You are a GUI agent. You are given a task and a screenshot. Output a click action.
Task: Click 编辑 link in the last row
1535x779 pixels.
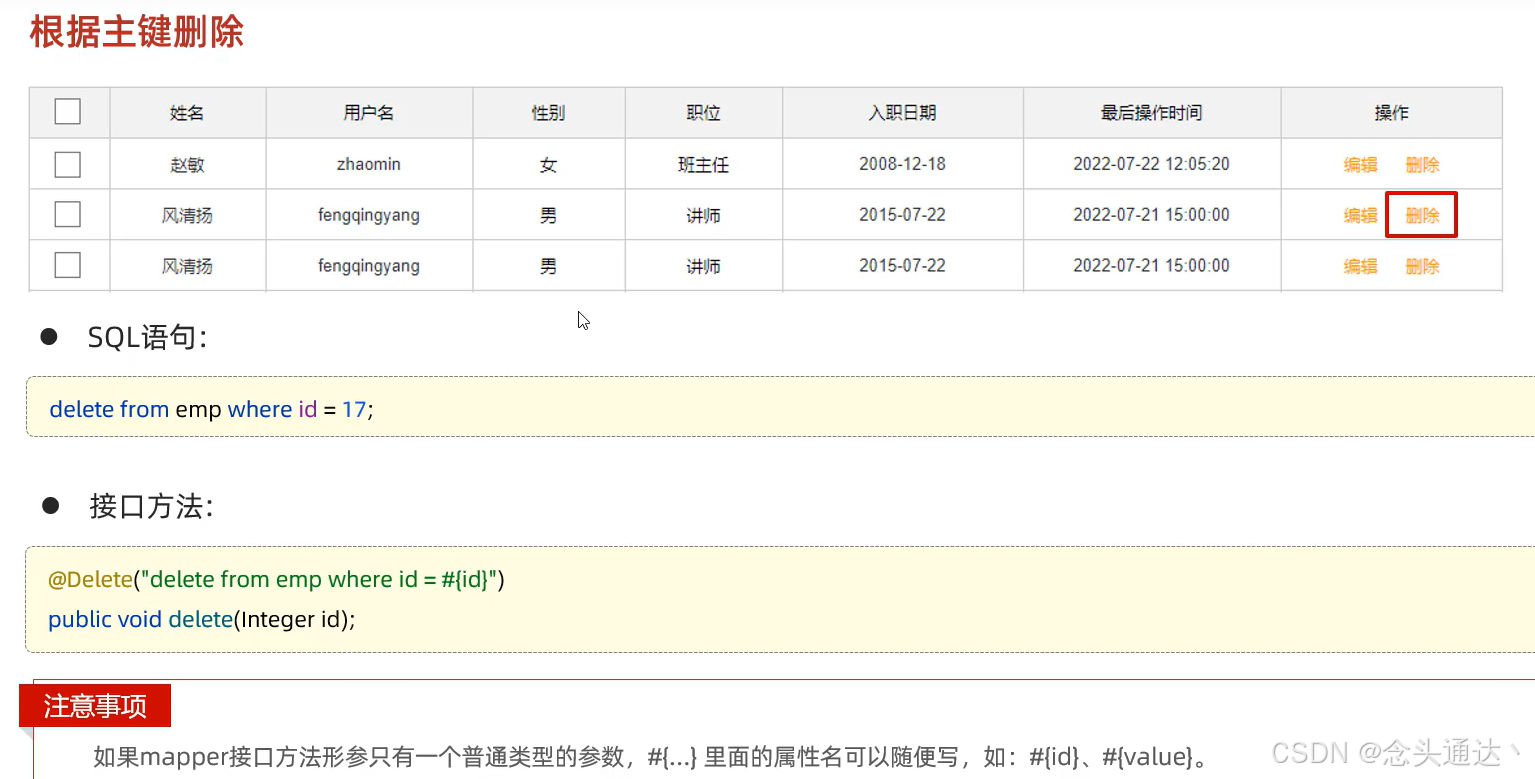[x=1360, y=265]
